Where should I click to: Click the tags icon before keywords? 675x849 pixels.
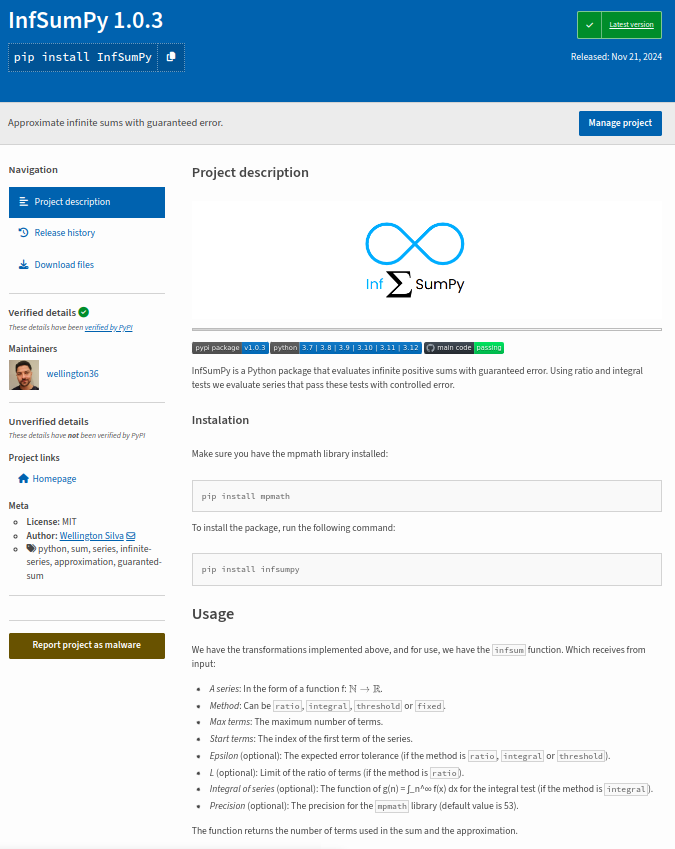[x=31, y=548]
